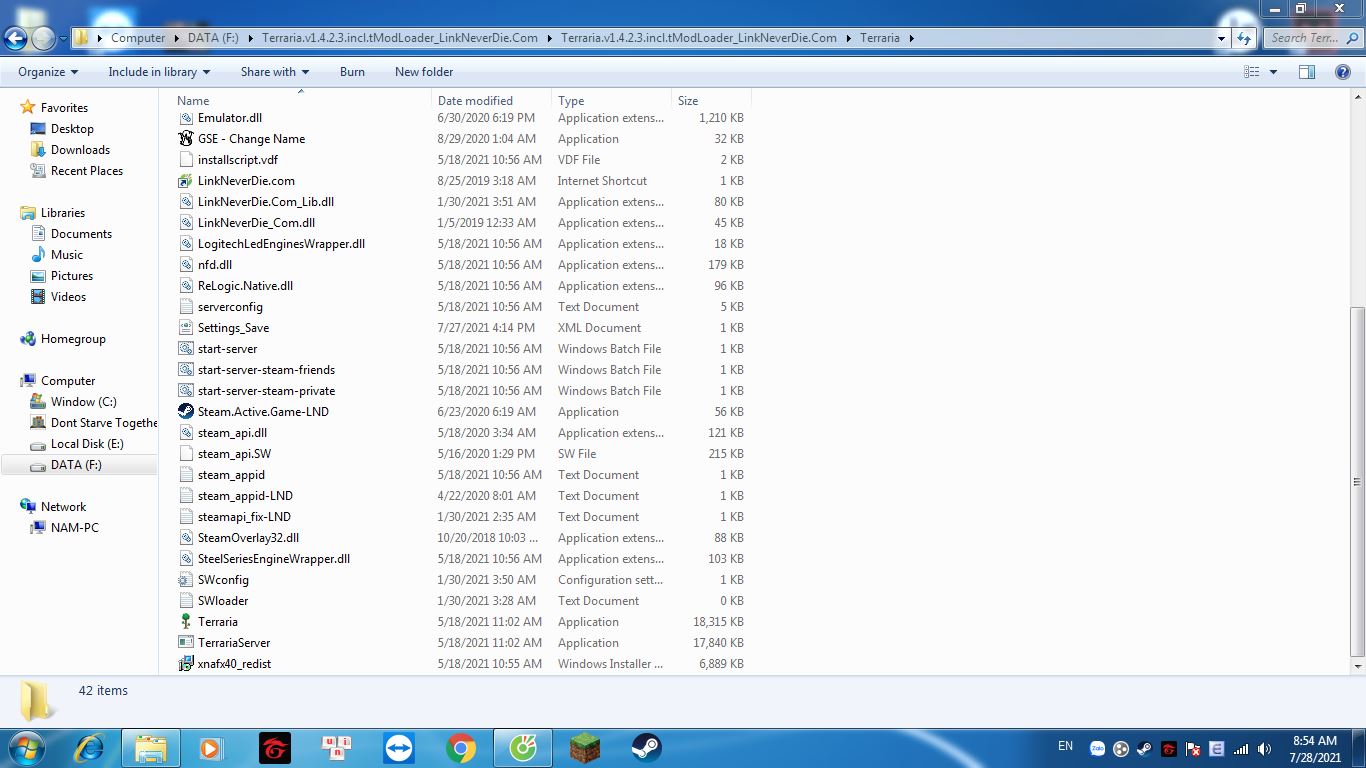Click the Terraria application tree icon
Screen dimensions: 1366x768
(185, 622)
